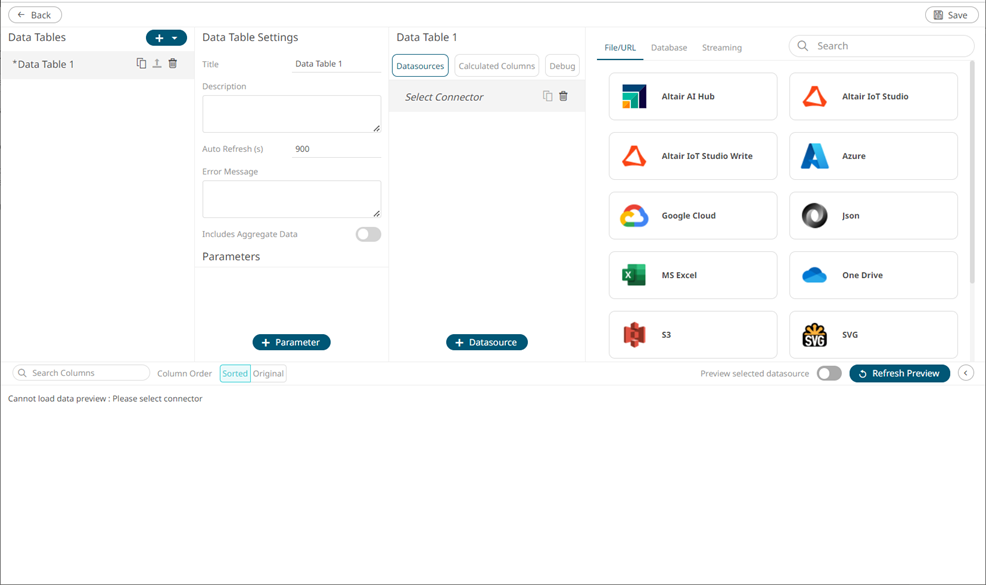
Task: Open the add data table dropdown arrow
Action: coord(175,38)
